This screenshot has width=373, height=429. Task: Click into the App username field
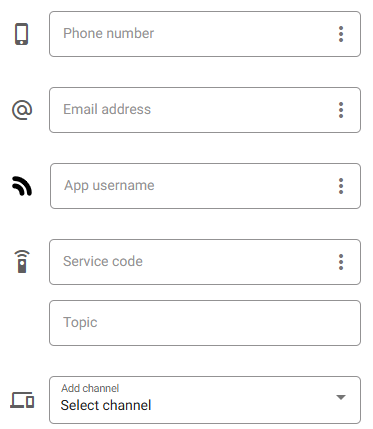click(x=205, y=186)
